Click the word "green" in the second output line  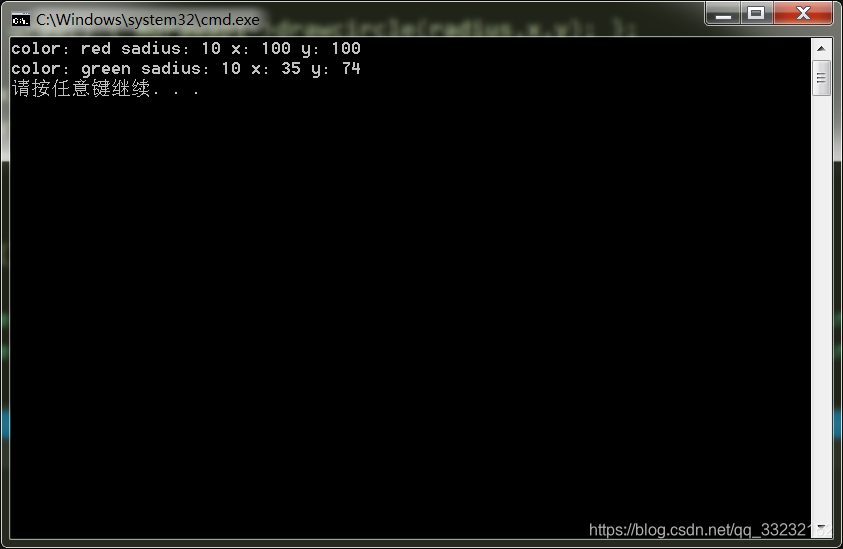point(106,69)
